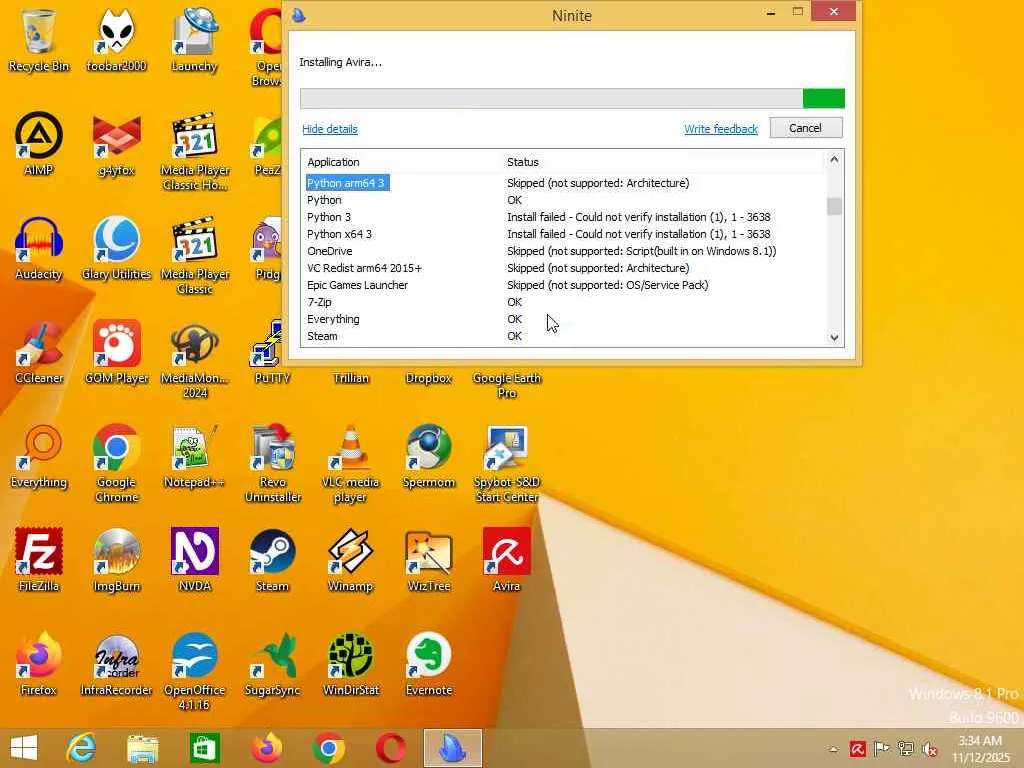The height and width of the screenshot is (768, 1024).
Task: Open the muted volume tray icon
Action: coord(929,749)
